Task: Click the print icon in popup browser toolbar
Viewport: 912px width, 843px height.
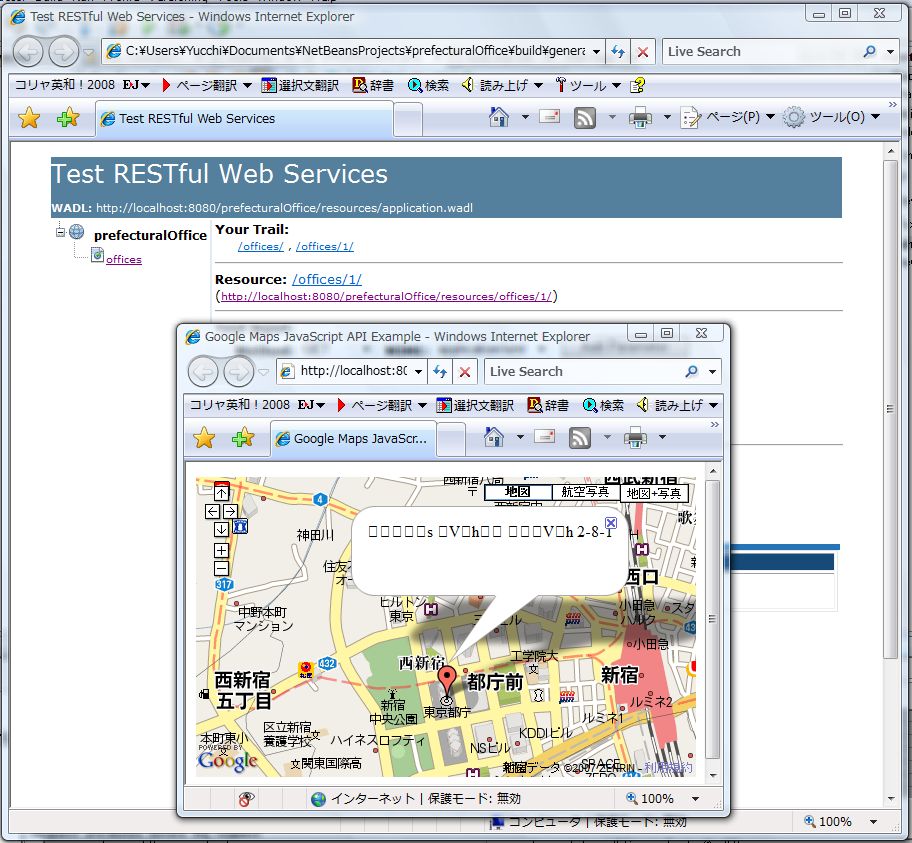Action: coord(635,438)
